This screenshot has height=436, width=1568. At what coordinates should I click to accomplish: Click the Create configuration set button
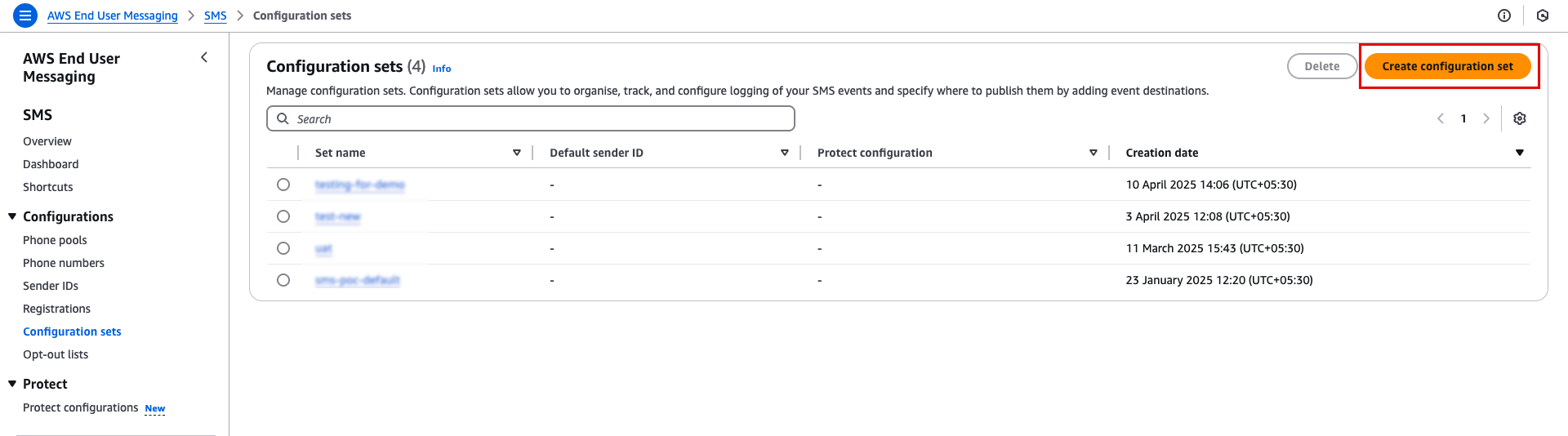(x=1447, y=66)
